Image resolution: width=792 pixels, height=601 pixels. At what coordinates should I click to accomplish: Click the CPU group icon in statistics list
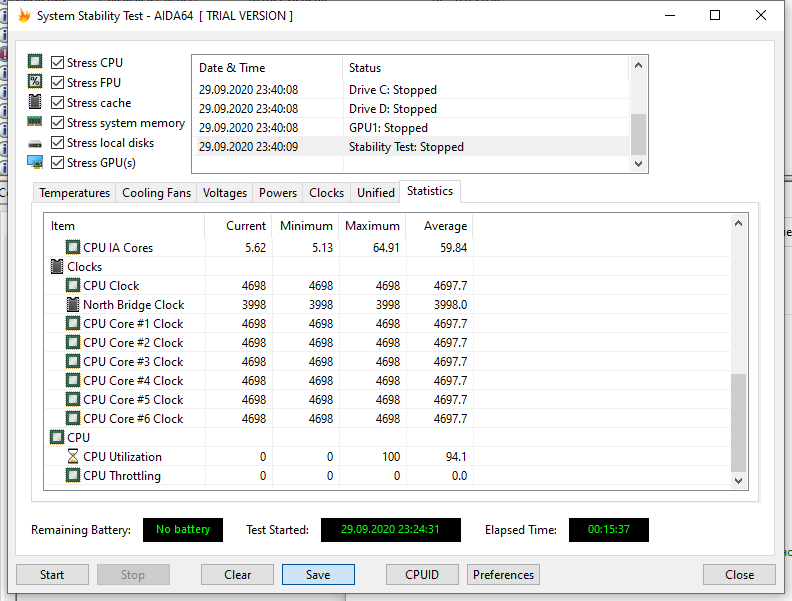[57, 437]
